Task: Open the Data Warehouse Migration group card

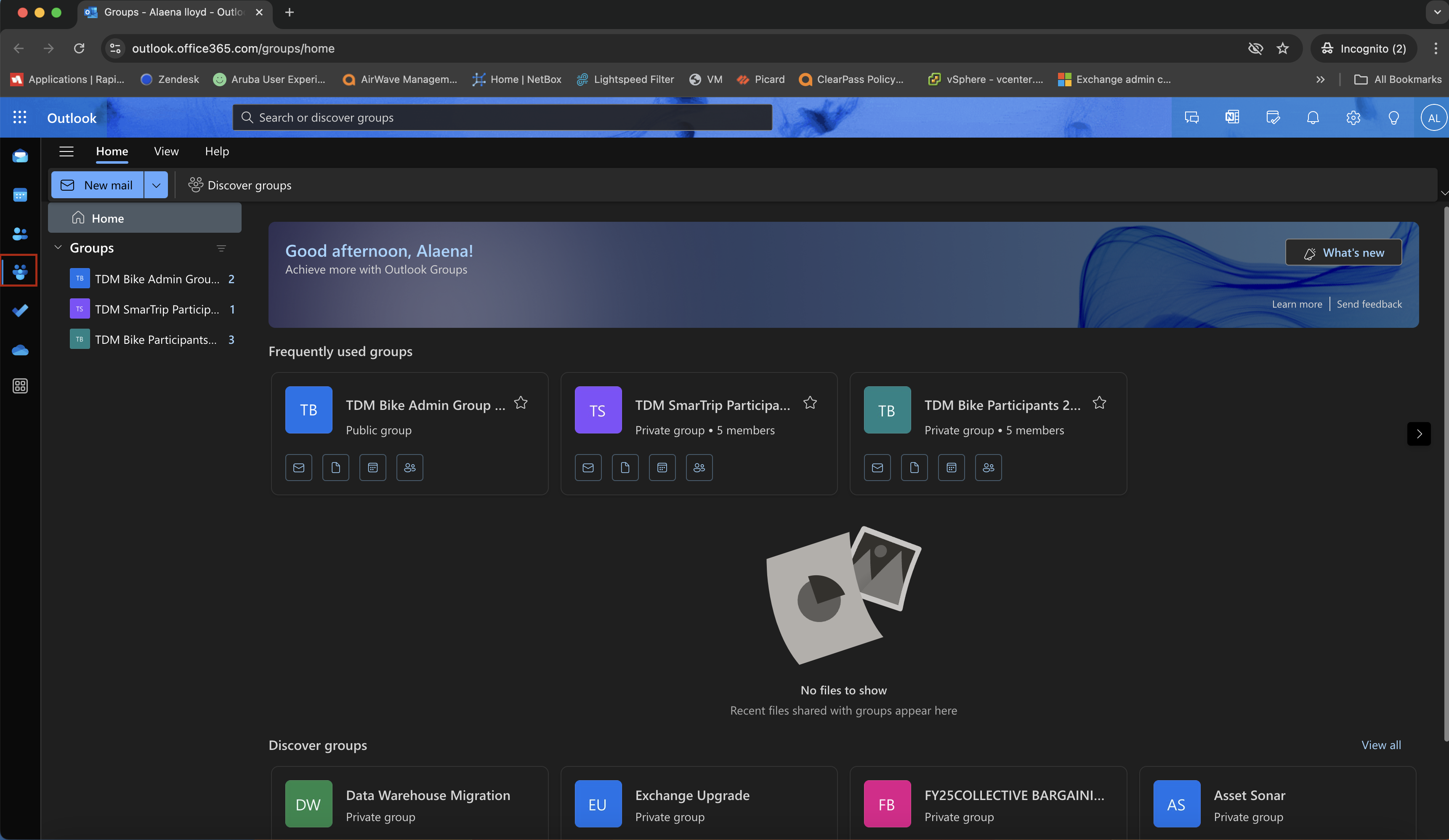Action: coord(409,803)
